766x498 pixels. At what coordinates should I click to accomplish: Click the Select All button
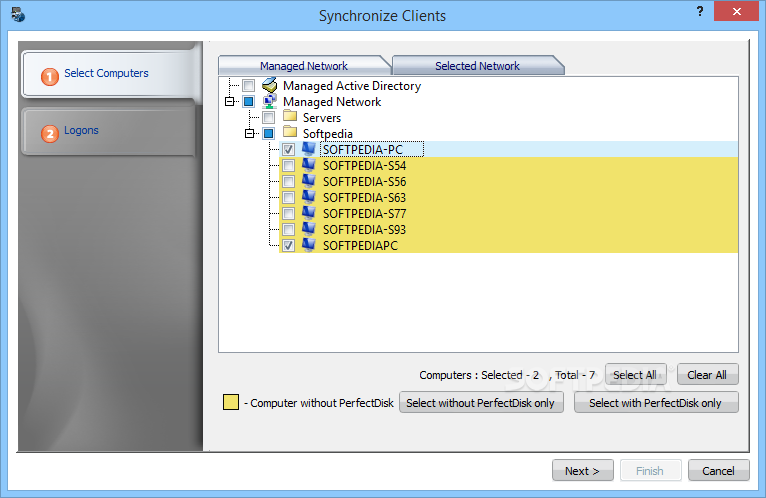(x=635, y=375)
